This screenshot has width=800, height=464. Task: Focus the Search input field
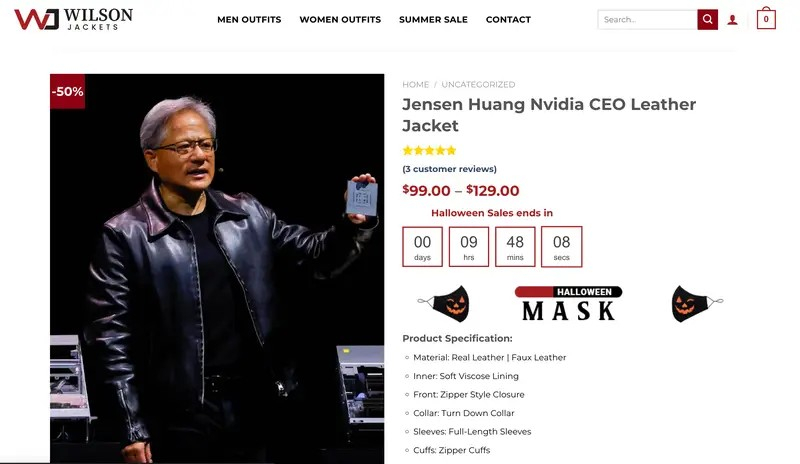(647, 20)
